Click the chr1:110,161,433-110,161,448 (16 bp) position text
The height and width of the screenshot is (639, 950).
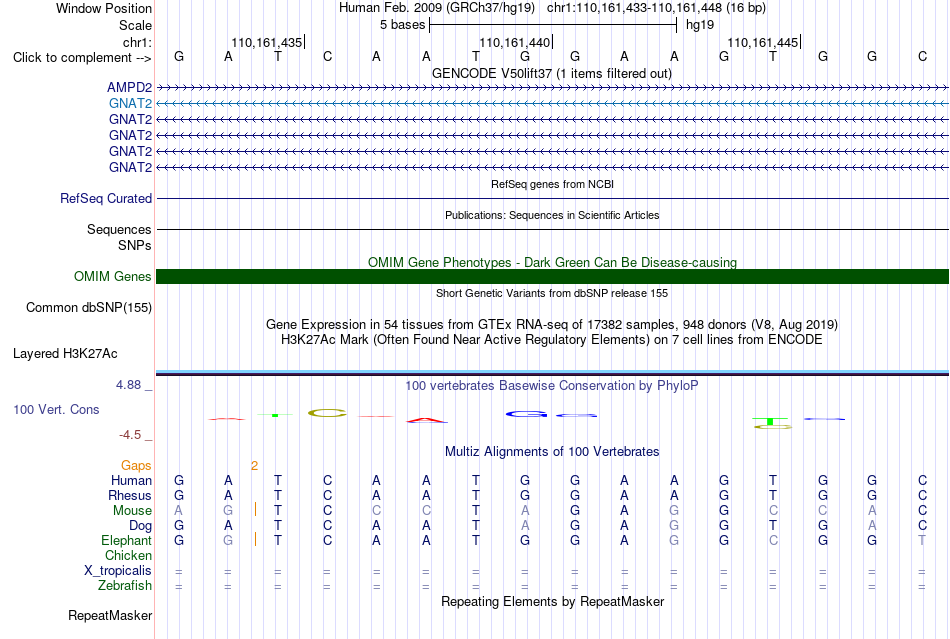656,8
